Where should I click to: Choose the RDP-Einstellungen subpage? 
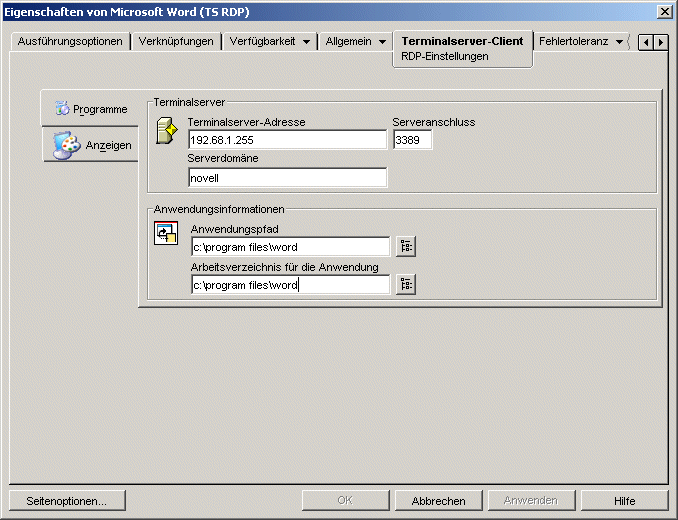click(x=445, y=57)
